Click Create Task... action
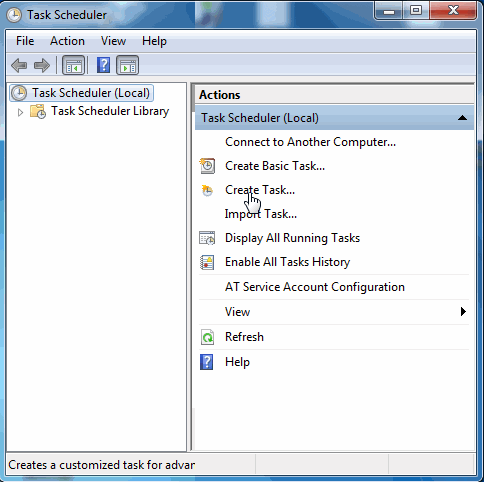This screenshot has width=484, height=482. click(260, 190)
